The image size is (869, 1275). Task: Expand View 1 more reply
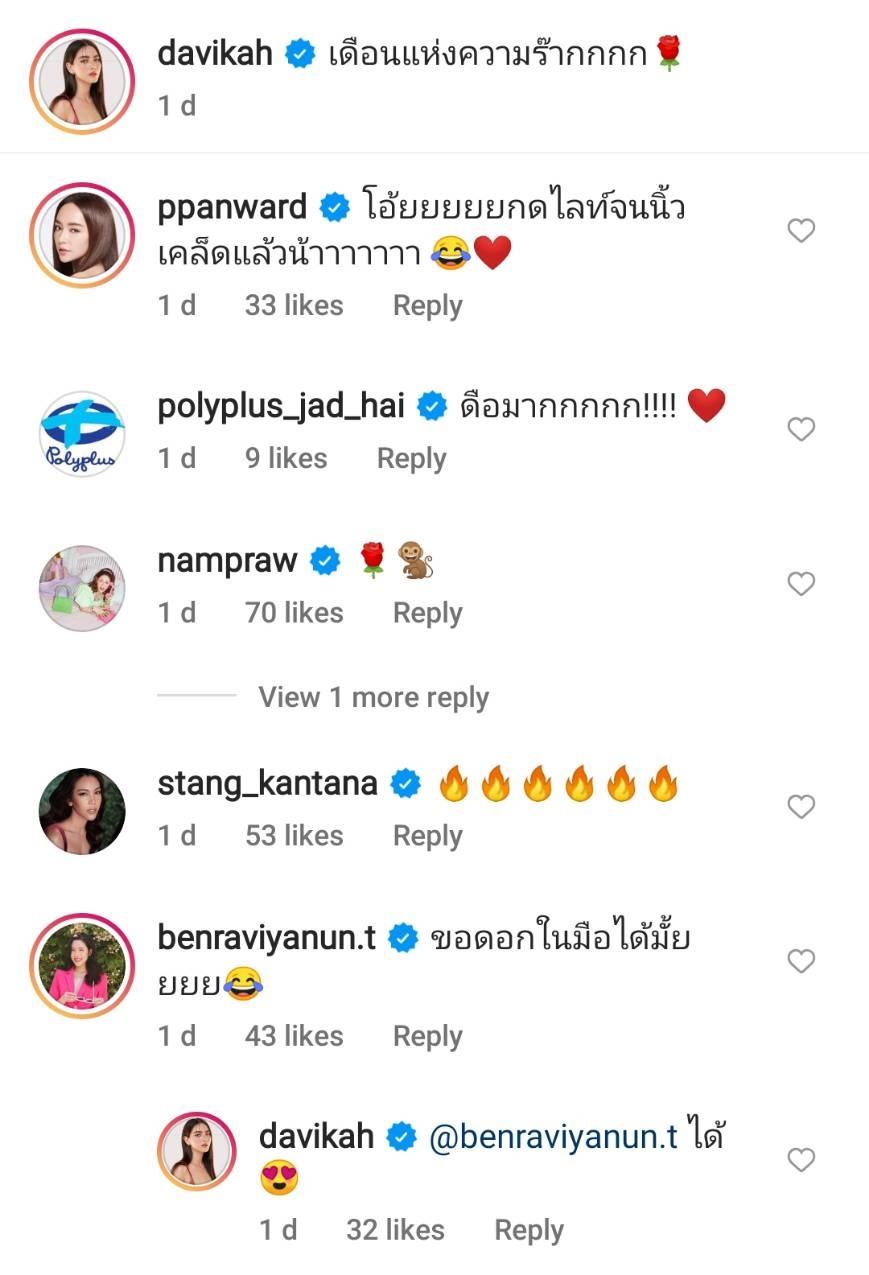373,697
